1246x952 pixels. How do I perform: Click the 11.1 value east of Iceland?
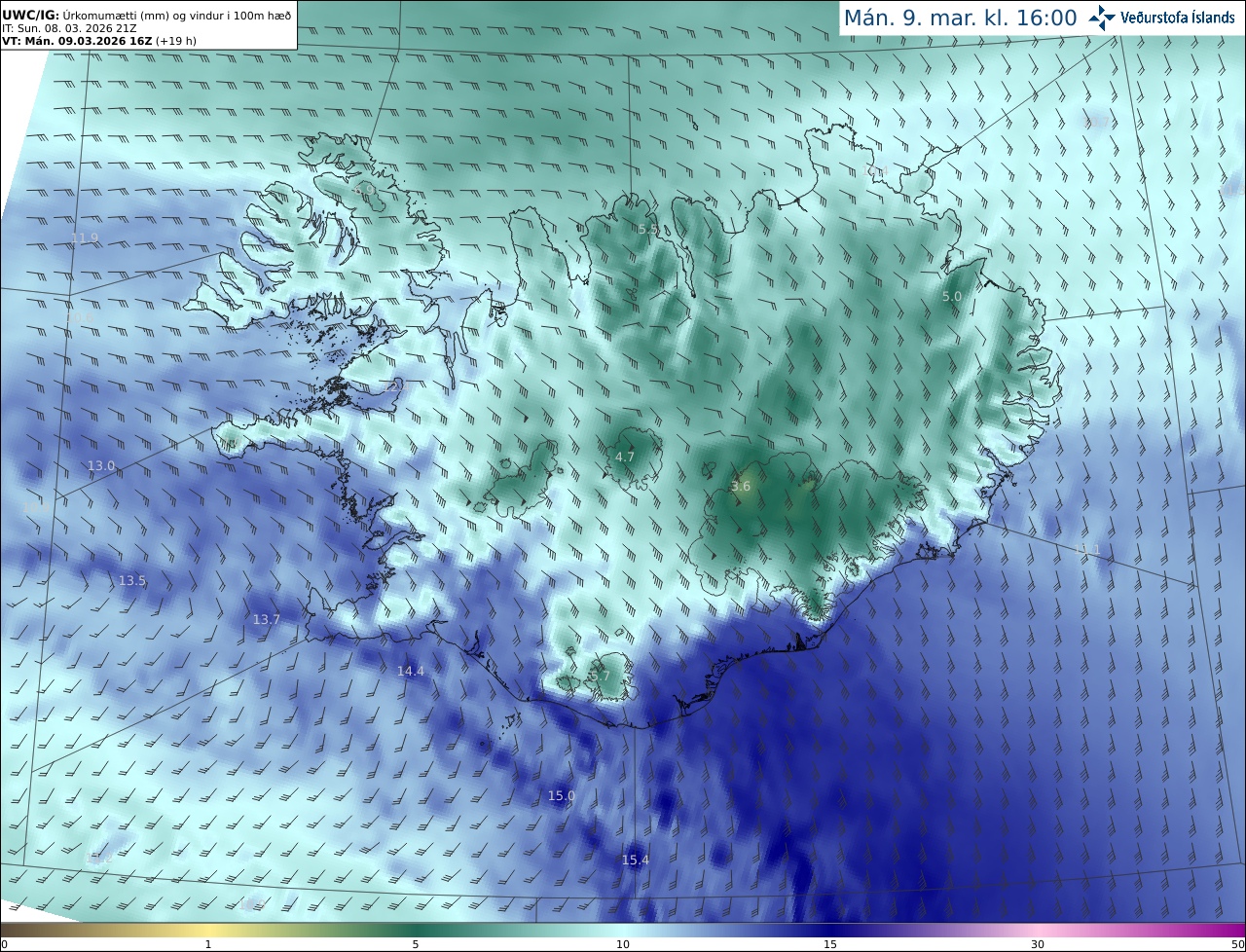(1087, 551)
